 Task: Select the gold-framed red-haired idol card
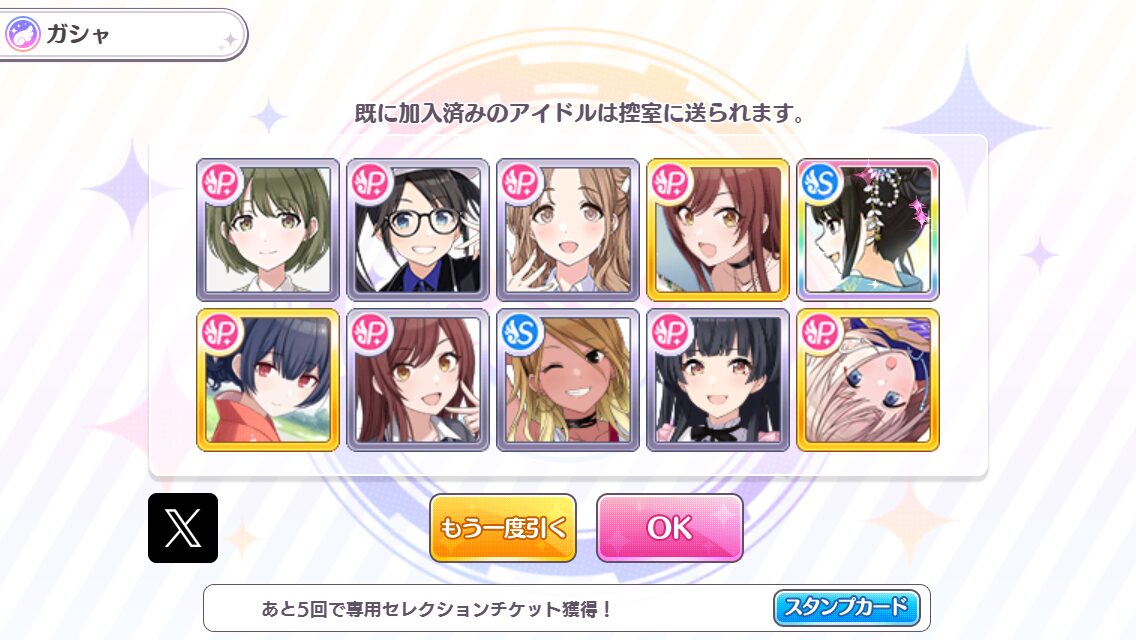(x=718, y=230)
